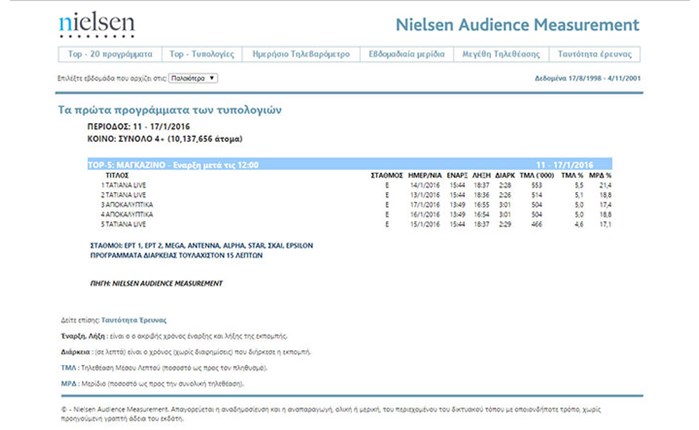Open the Top - 20 προγράμματα tab
The image size is (699, 430).
[x=110, y=54]
